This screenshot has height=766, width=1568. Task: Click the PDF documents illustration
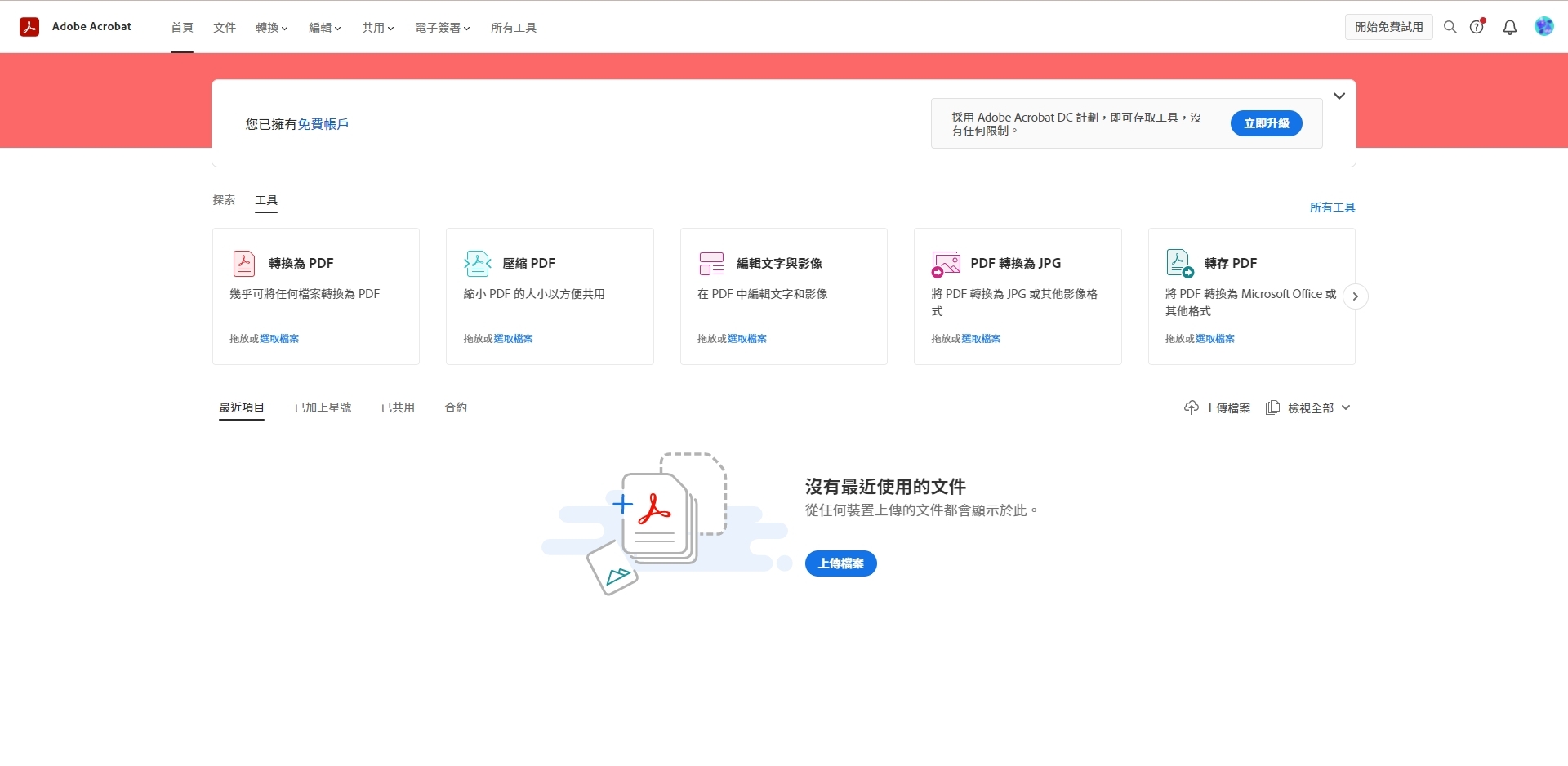pos(666,523)
